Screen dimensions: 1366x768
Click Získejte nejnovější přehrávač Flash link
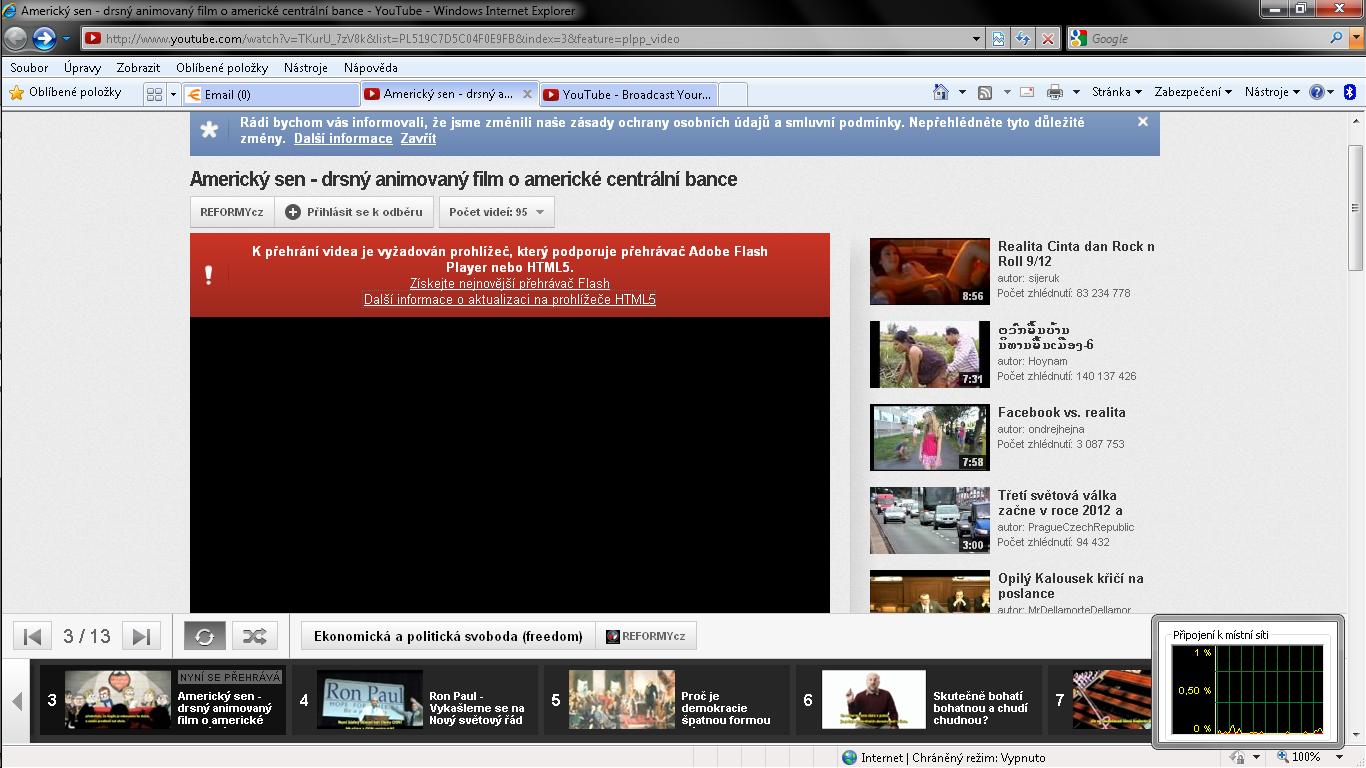tap(510, 284)
